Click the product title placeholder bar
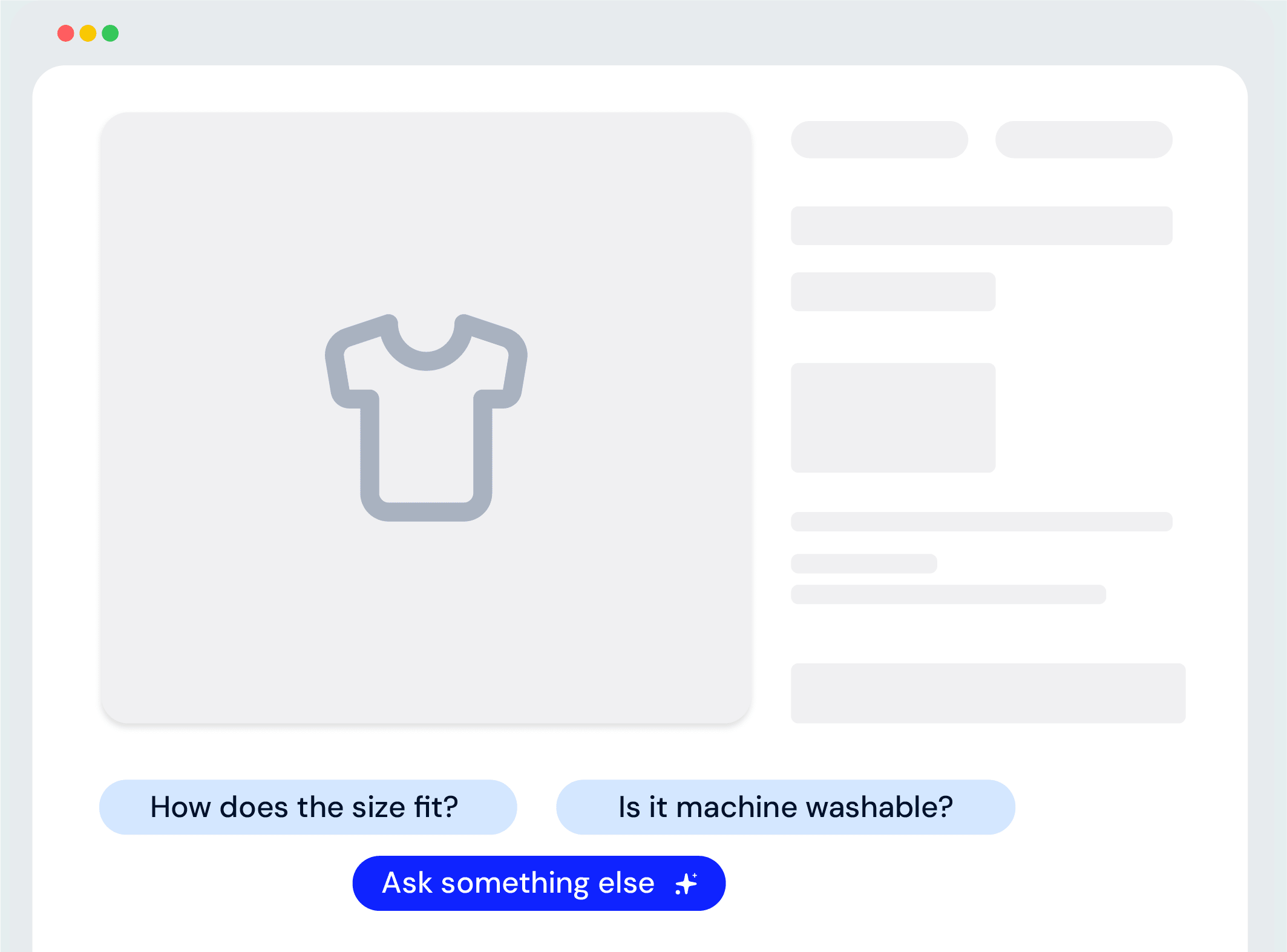The width and height of the screenshot is (1287, 952). pyautogui.click(x=879, y=140)
